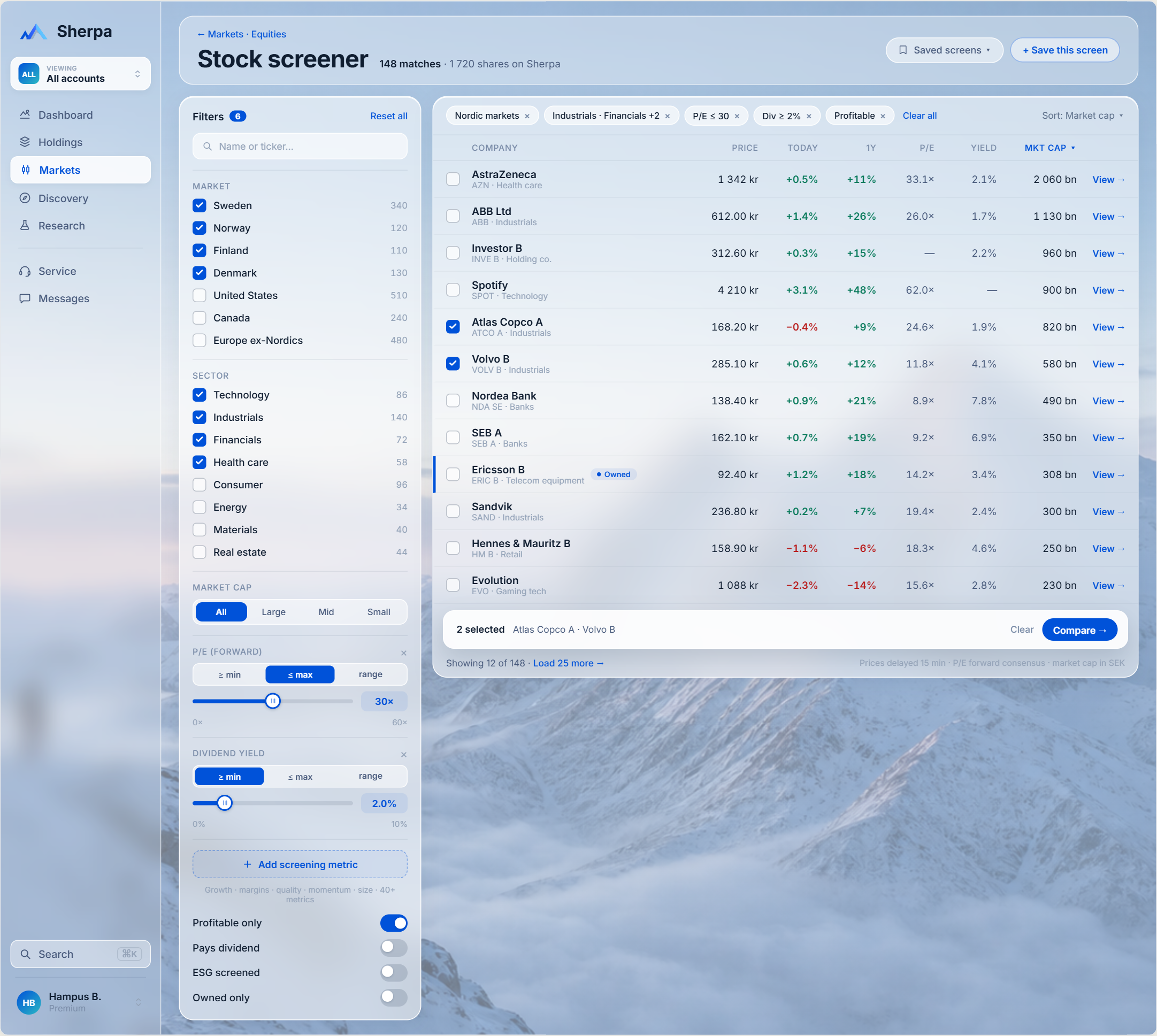Click the Markets candlestick icon
This screenshot has height=1036, width=1157.
pos(26,170)
